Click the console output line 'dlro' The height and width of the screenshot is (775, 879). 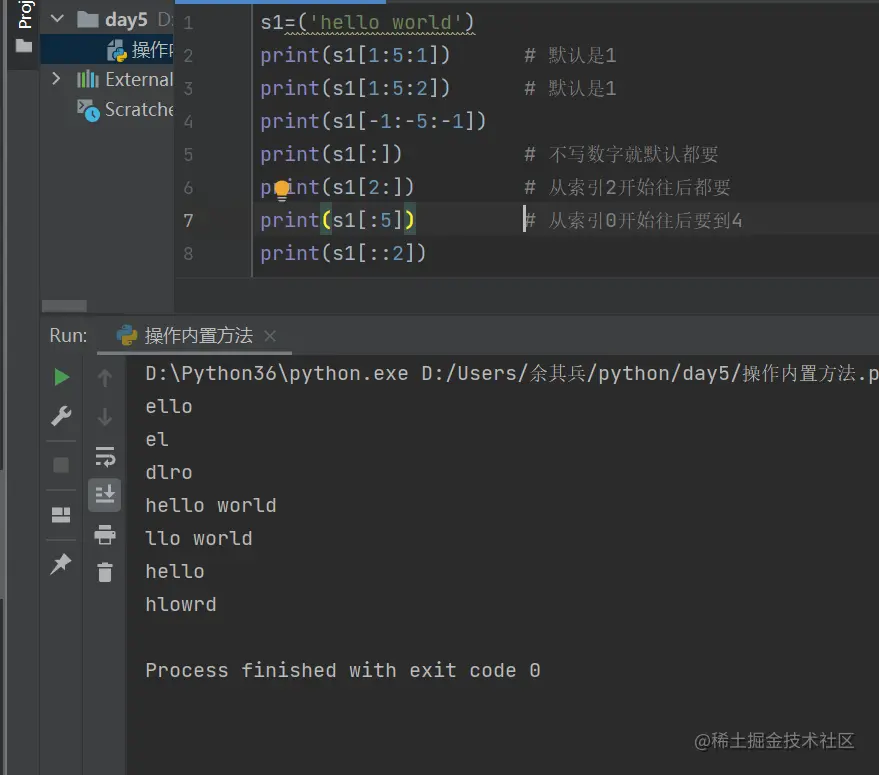click(169, 472)
